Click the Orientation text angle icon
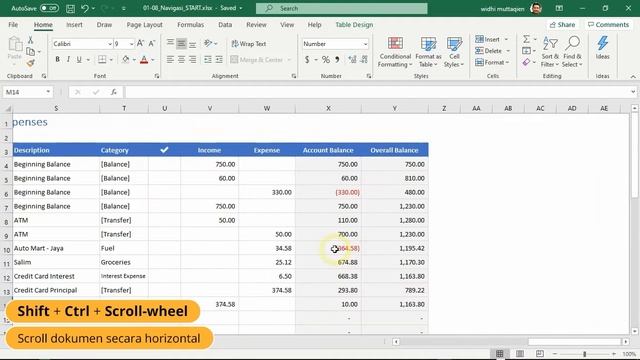Image resolution: width=640 pixels, height=360 pixels. click(x=208, y=43)
